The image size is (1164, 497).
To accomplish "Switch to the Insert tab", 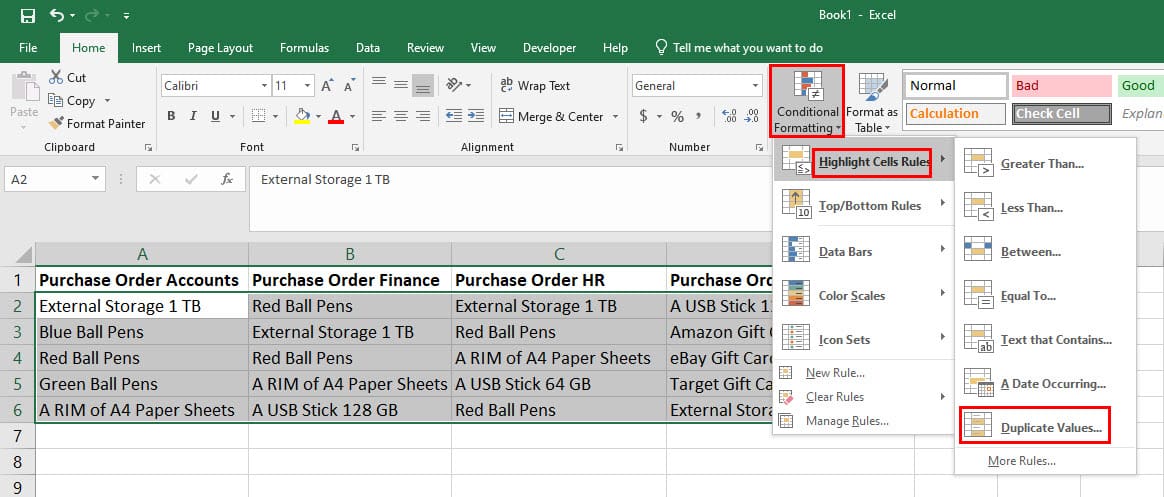I will click(146, 48).
